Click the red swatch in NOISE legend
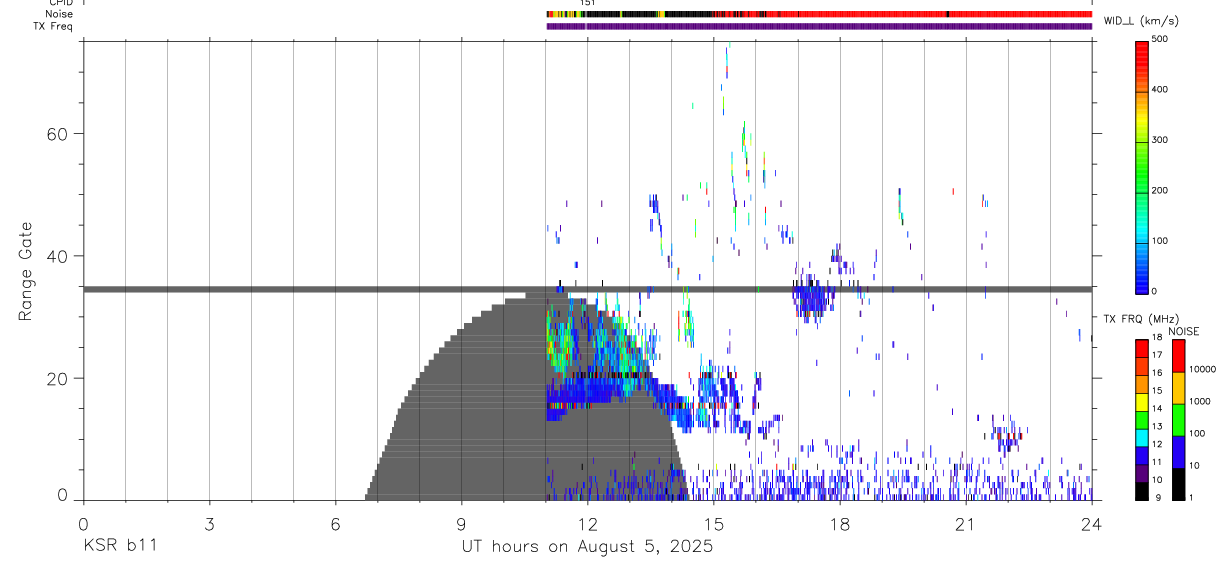The image size is (1228, 567). [1178, 356]
